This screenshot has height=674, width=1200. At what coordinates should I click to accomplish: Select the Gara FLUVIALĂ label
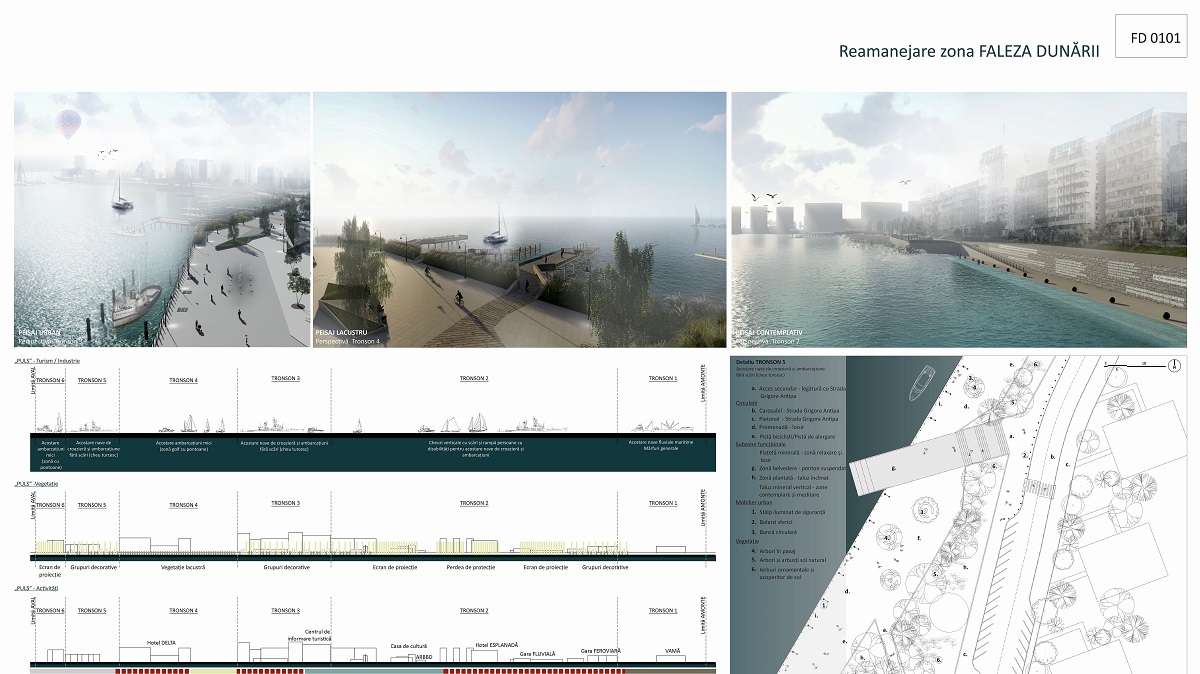click(x=537, y=653)
